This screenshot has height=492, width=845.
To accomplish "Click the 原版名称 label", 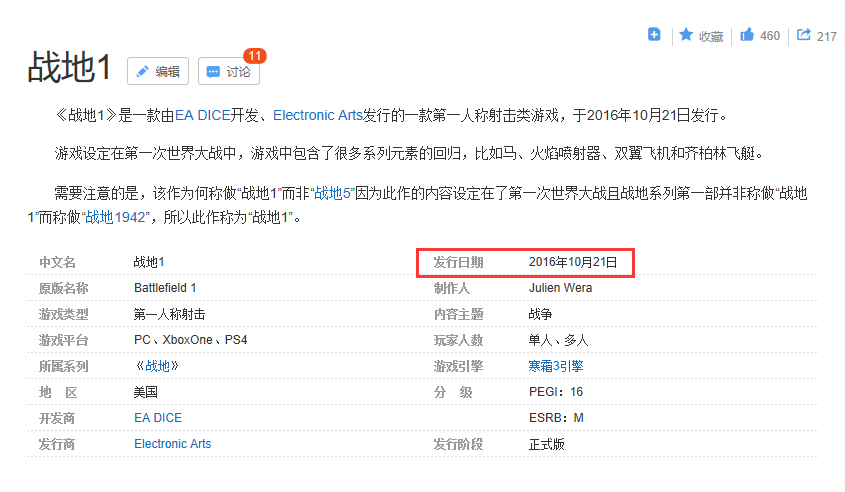I will pyautogui.click(x=64, y=288).
